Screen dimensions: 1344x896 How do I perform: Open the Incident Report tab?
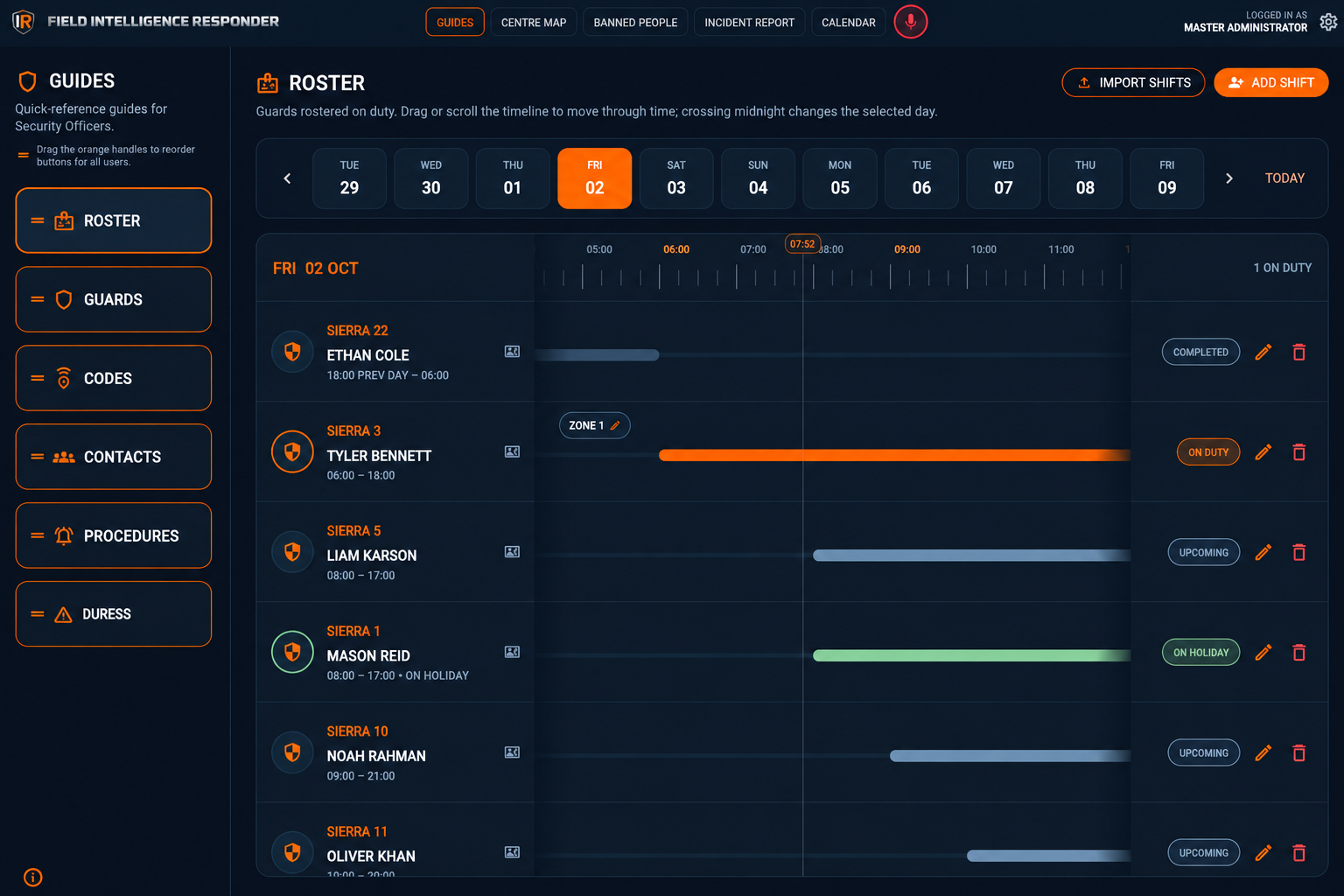(750, 22)
